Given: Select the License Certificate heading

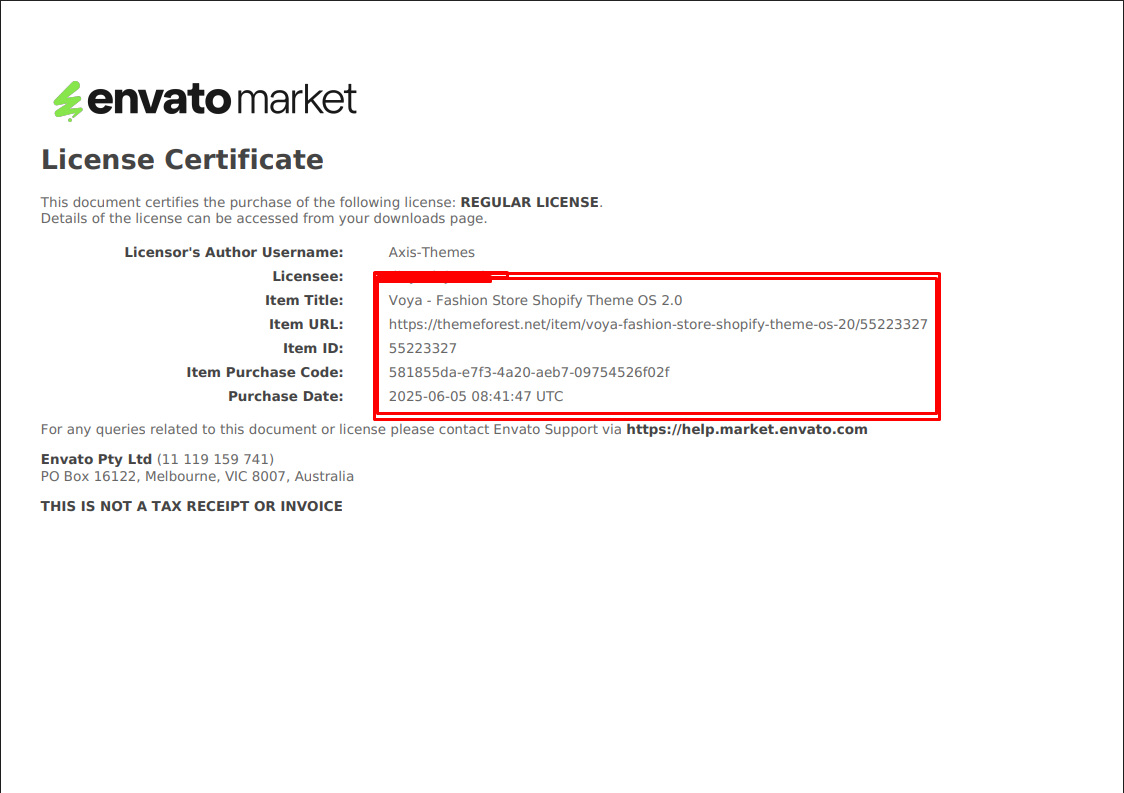Looking at the screenshot, I should (182, 159).
